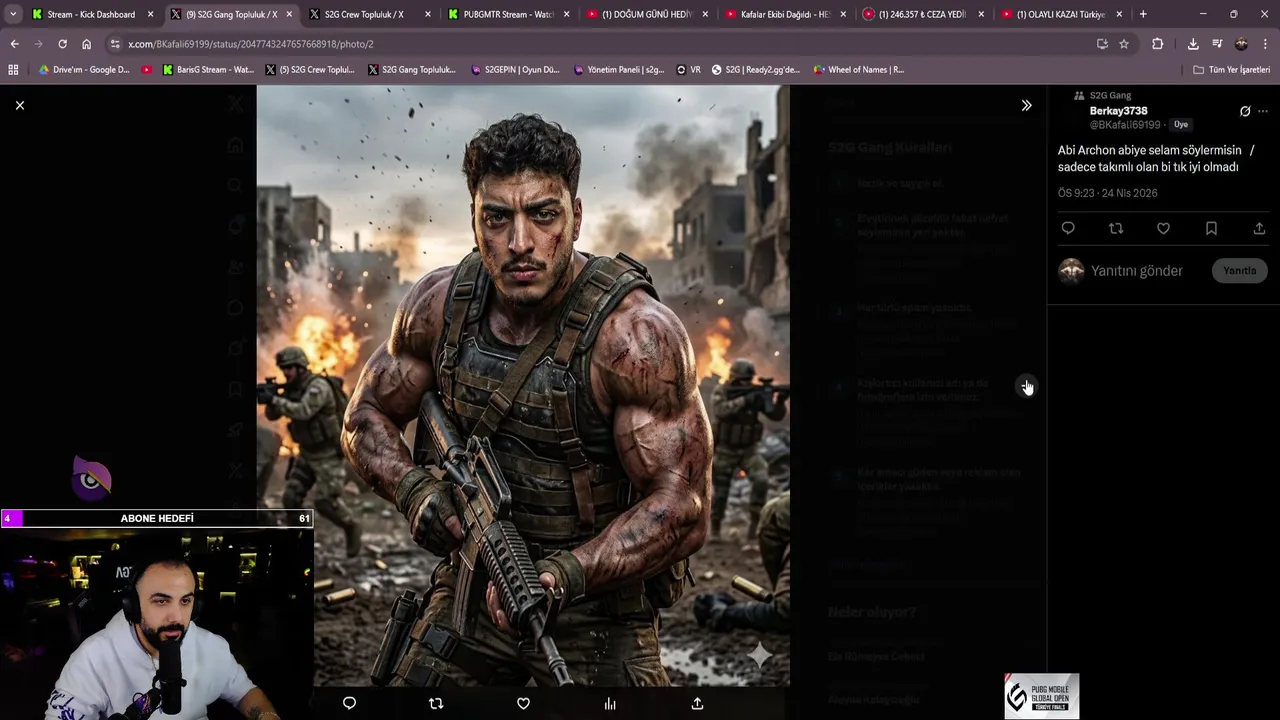Open S2G | Ready2.gg'de bookmark

tap(756, 70)
